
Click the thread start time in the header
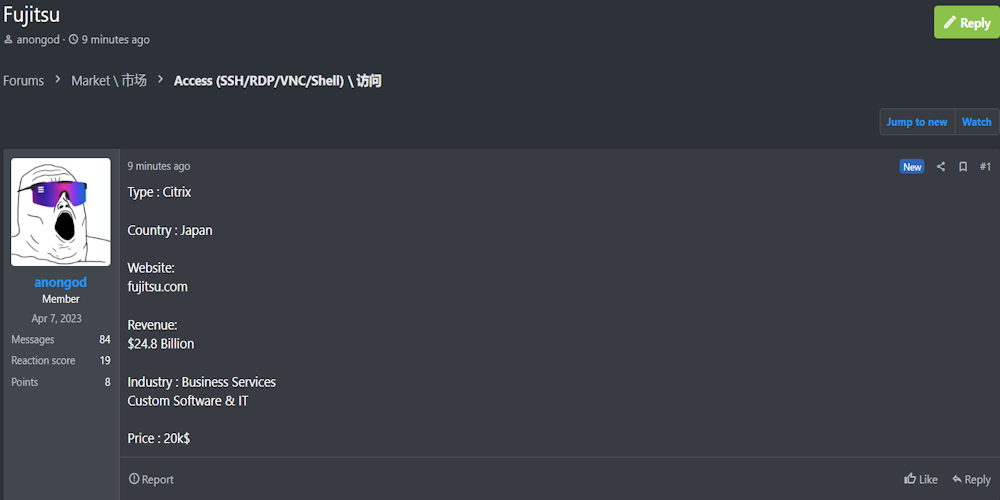tap(115, 40)
